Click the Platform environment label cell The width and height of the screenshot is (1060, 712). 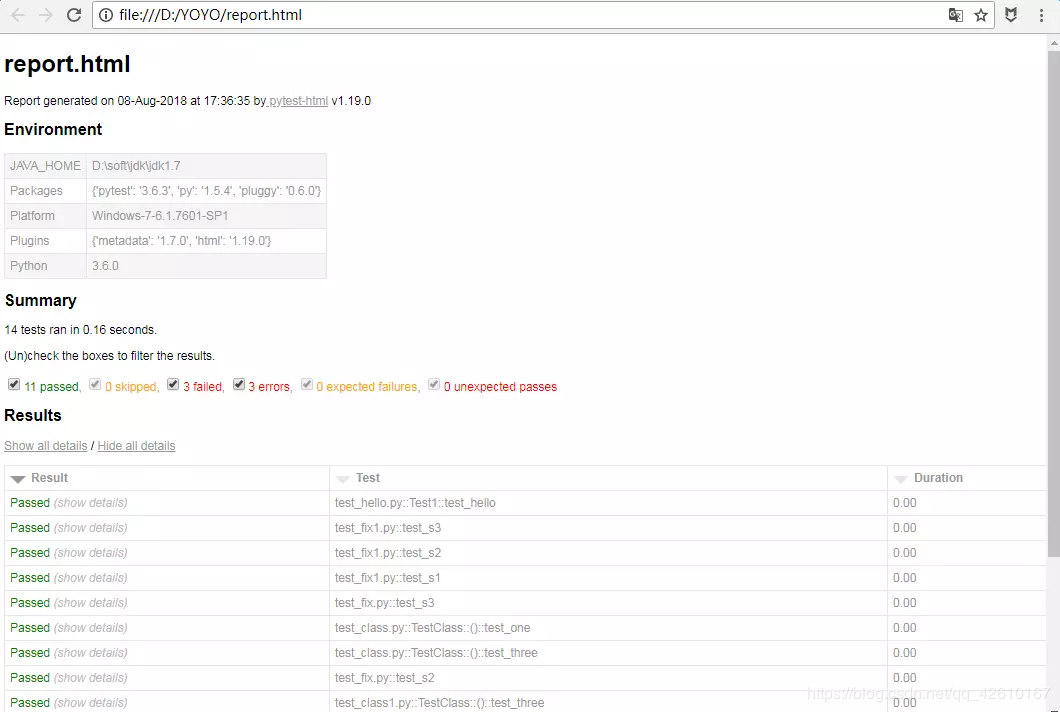click(x=45, y=216)
